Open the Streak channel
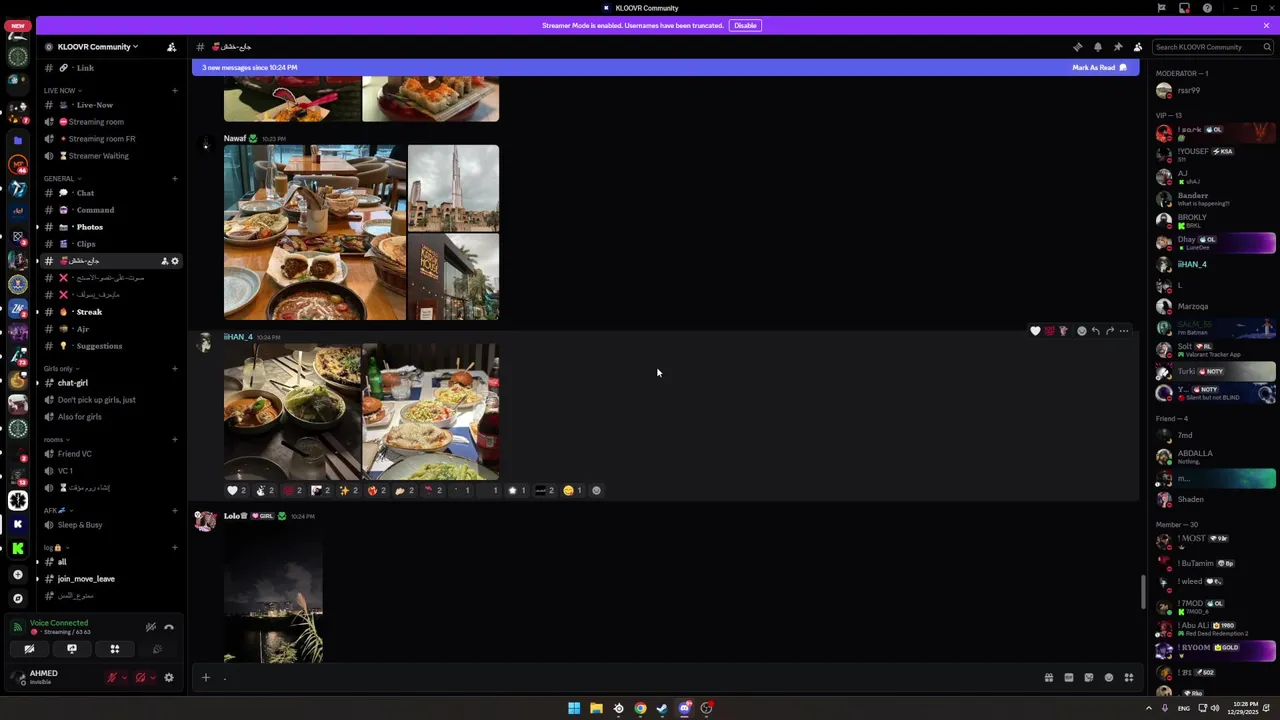Image resolution: width=1280 pixels, height=720 pixels. click(x=110, y=312)
